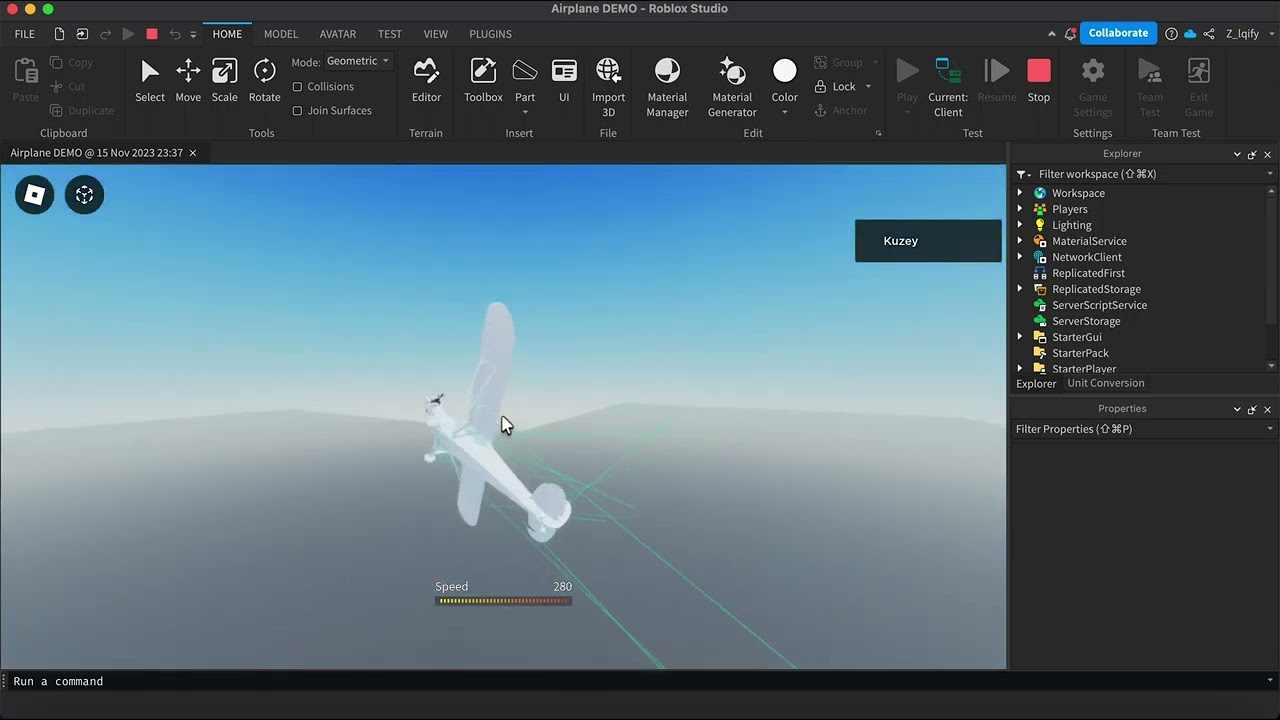Switch to the Unit Conversion tab
This screenshot has height=720, width=1280.
(1105, 383)
